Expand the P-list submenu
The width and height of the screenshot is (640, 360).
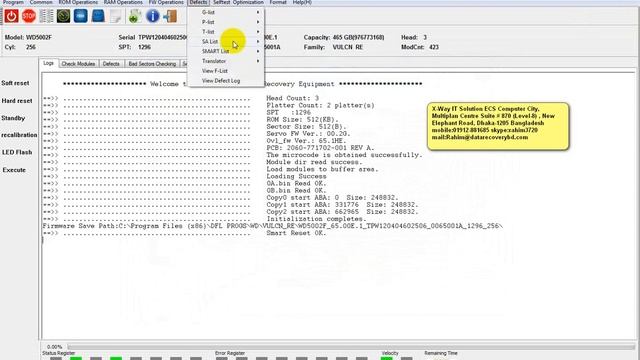tap(226, 22)
